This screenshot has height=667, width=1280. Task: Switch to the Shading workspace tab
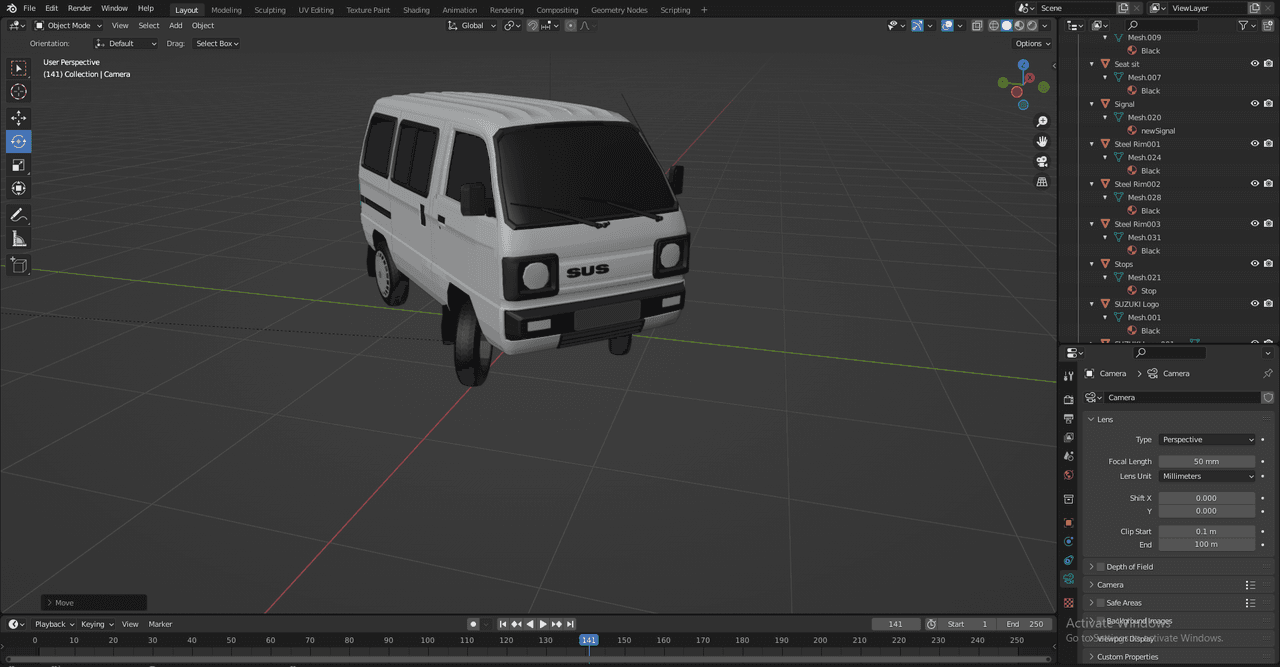pyautogui.click(x=416, y=10)
